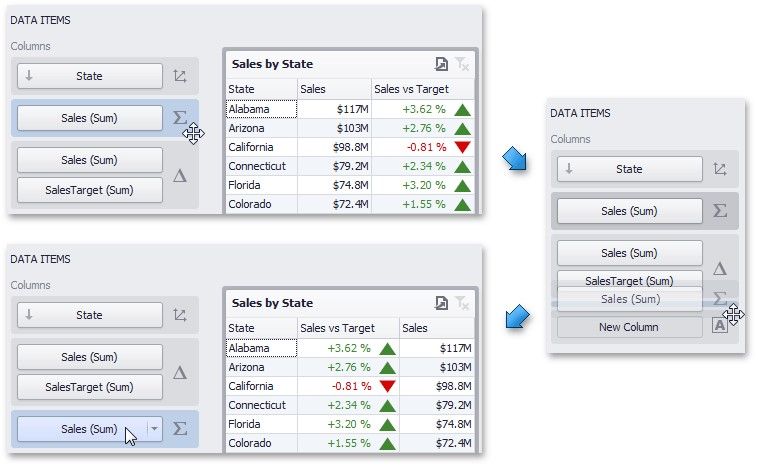
Task: Click SalesTarget (Sum) button above the blue sigma row
Action: [89, 387]
